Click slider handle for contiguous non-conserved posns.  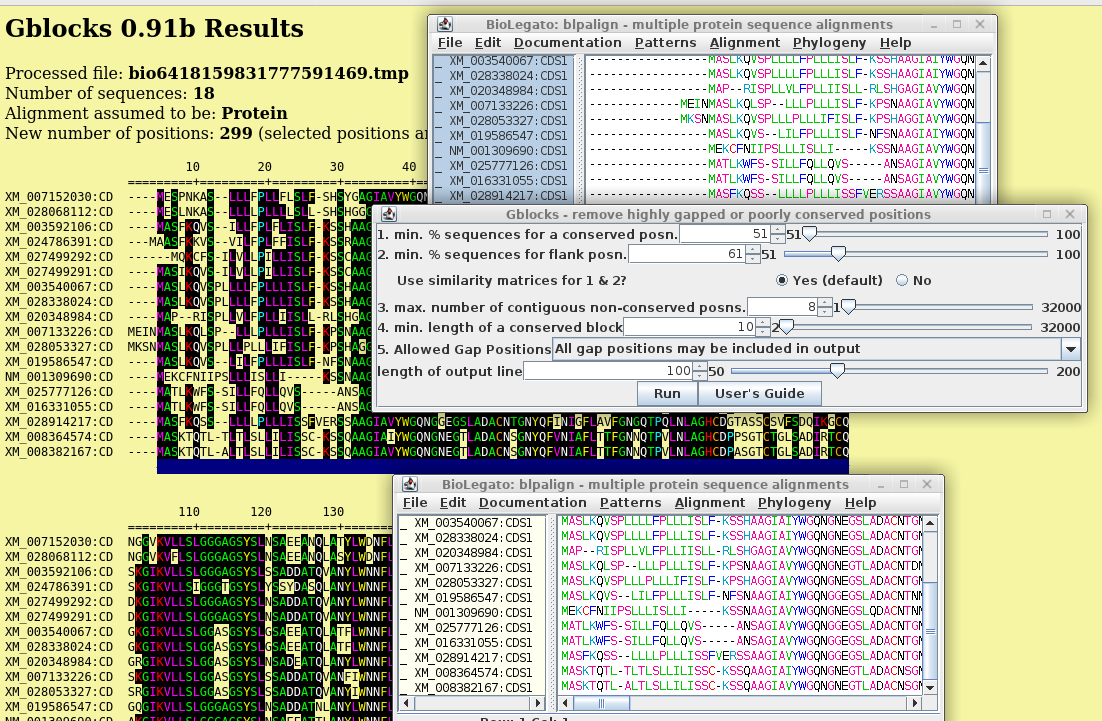click(848, 307)
